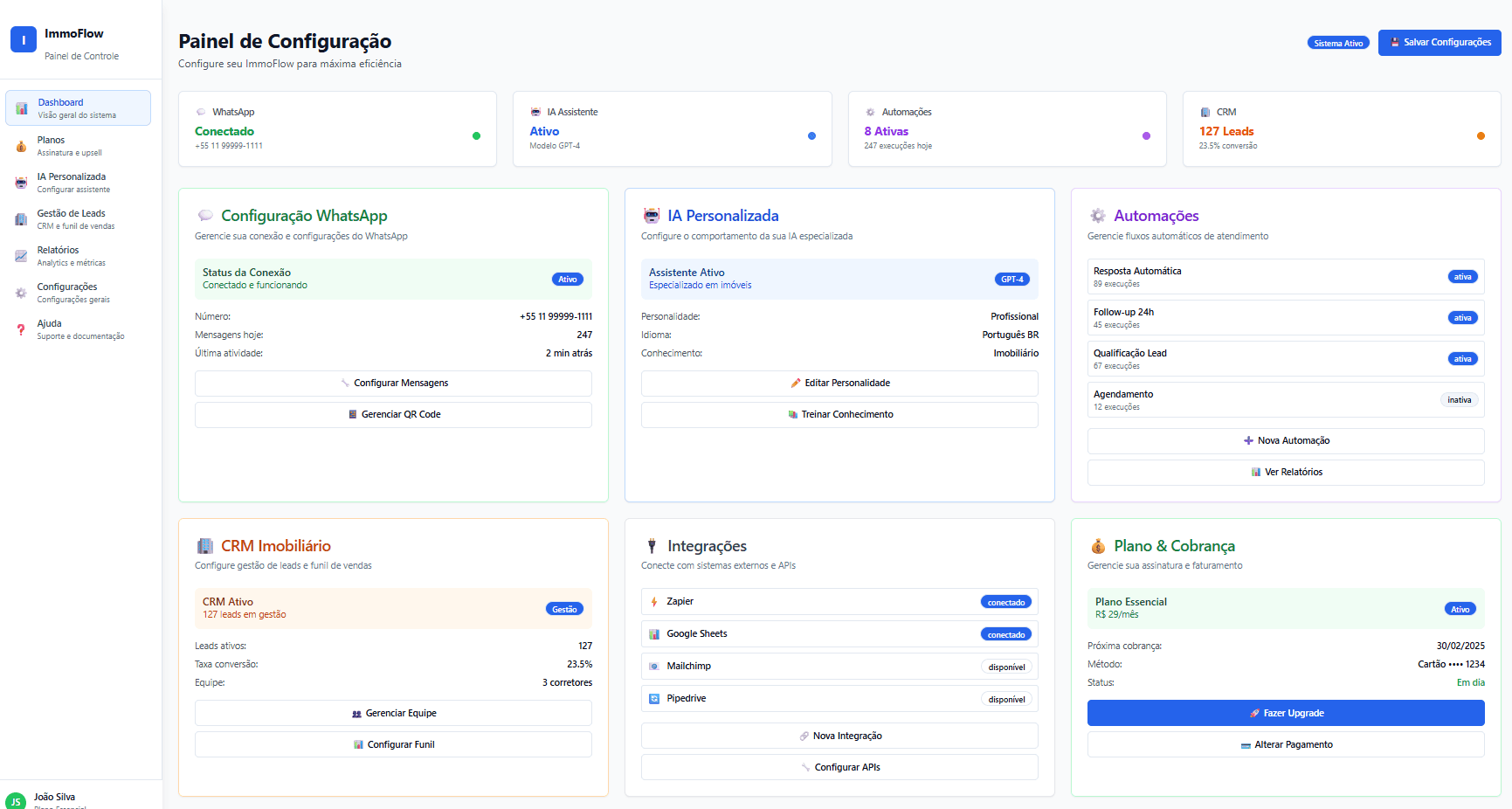Click the Relatórios analytics icon in the sidebar
Viewport: 1512px width, 809px height.
coord(20,255)
